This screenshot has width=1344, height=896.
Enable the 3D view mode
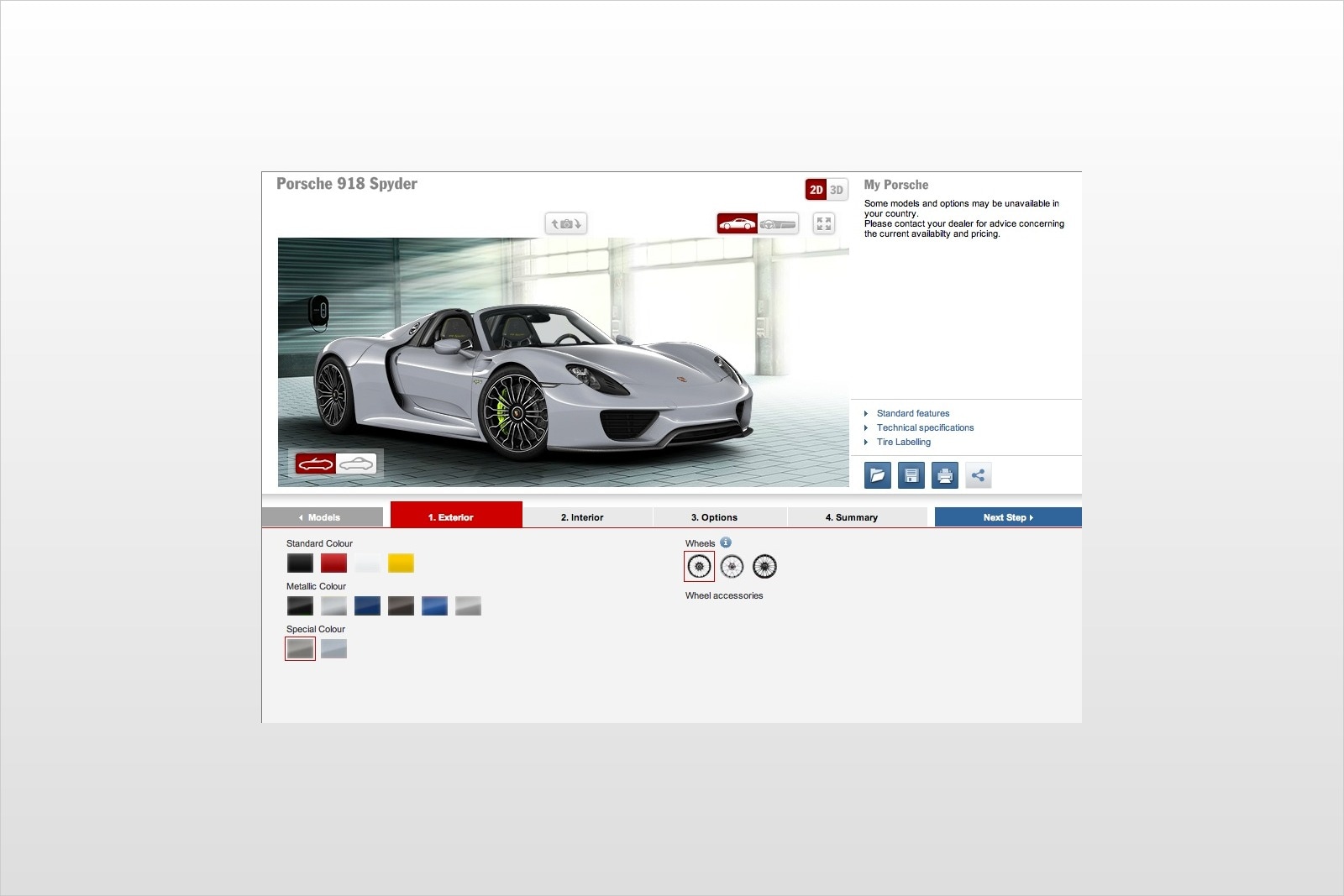click(x=837, y=190)
